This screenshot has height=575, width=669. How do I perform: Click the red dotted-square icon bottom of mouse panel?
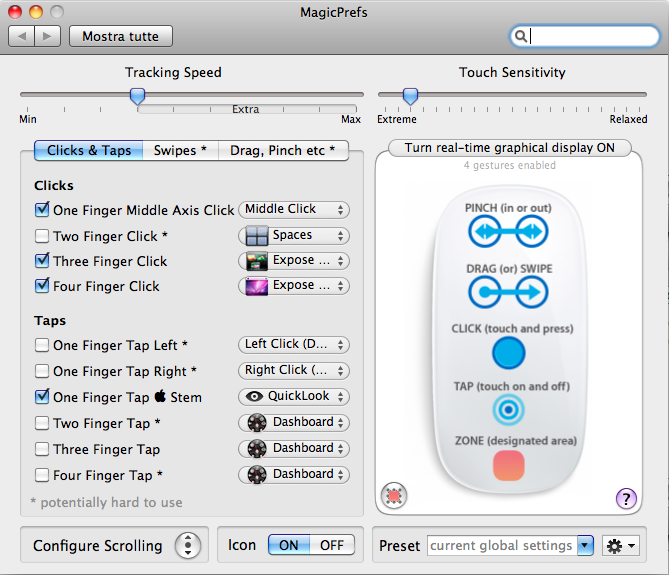[394, 496]
